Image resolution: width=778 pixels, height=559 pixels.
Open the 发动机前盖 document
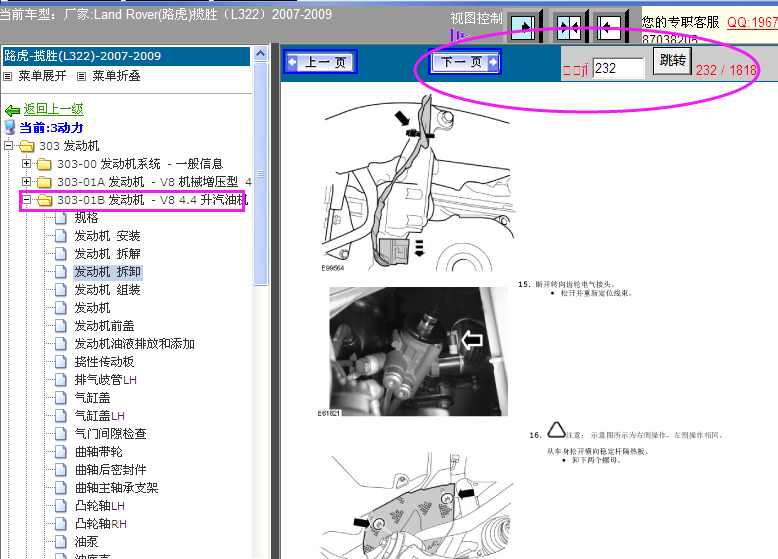pyautogui.click(x=104, y=326)
